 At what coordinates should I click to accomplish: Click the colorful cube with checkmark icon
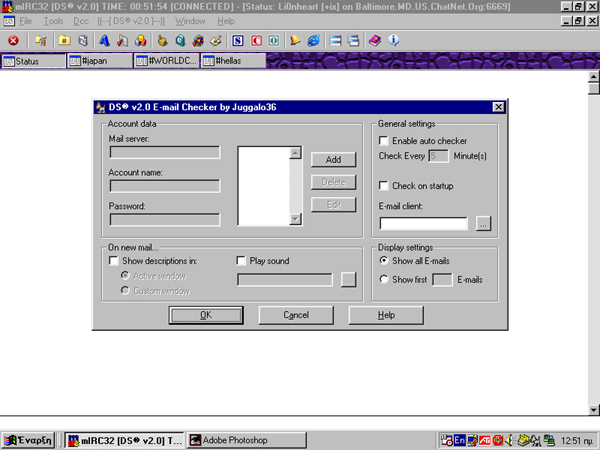(x=198, y=41)
